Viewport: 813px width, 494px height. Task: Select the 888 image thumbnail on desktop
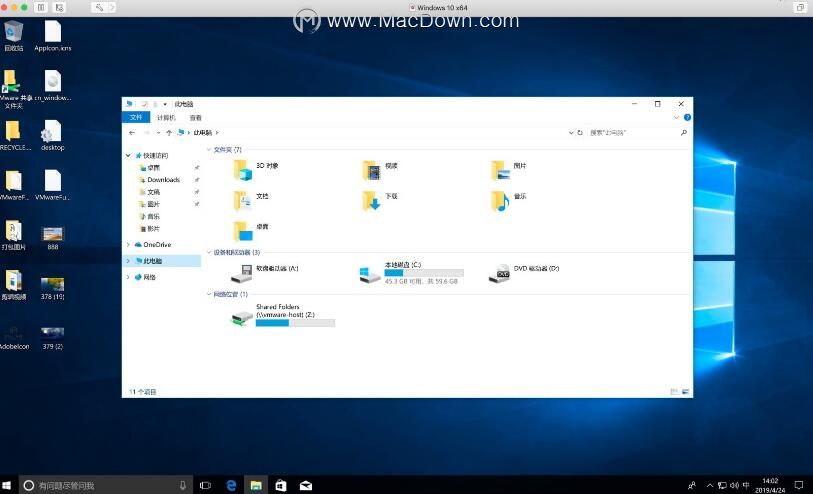53,238
